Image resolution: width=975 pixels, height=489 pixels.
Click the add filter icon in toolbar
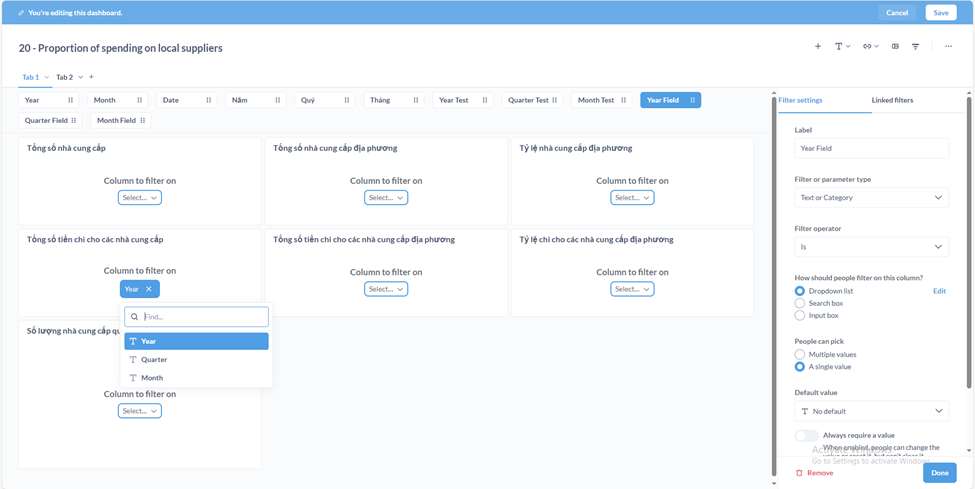915,47
